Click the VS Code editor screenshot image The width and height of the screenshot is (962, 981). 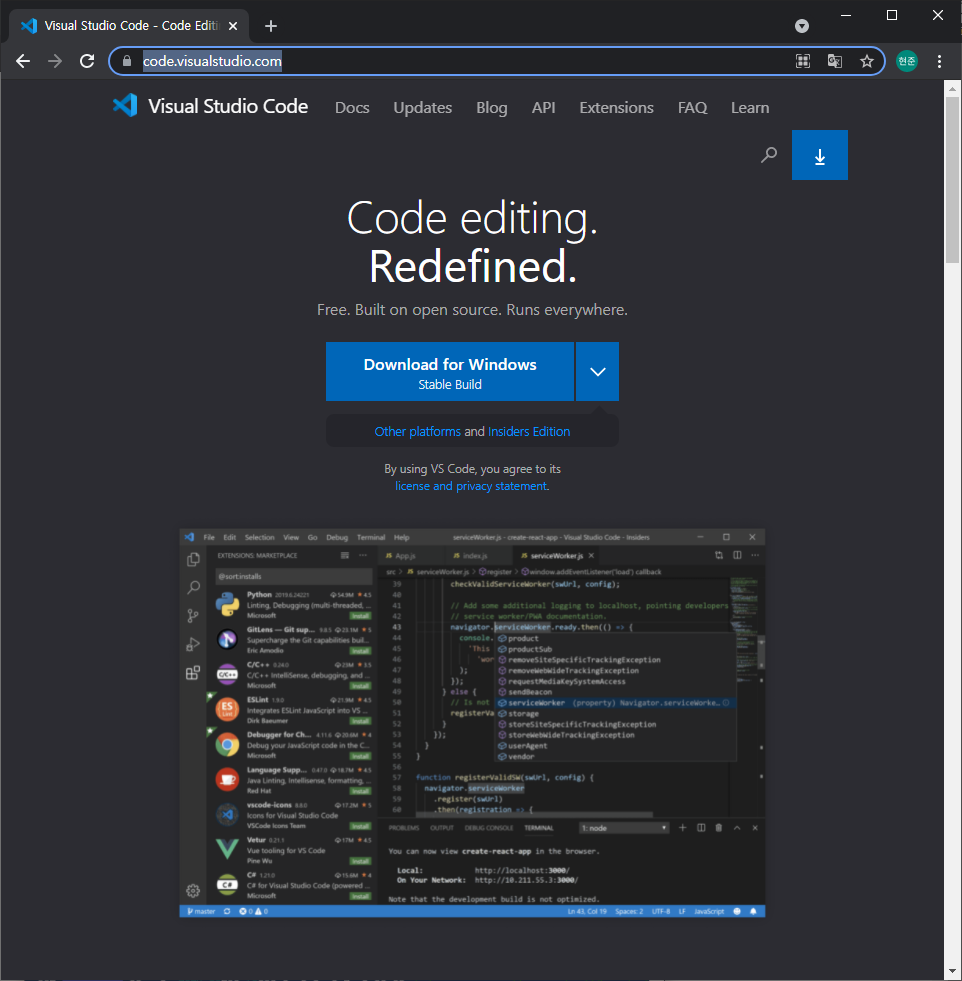click(472, 723)
